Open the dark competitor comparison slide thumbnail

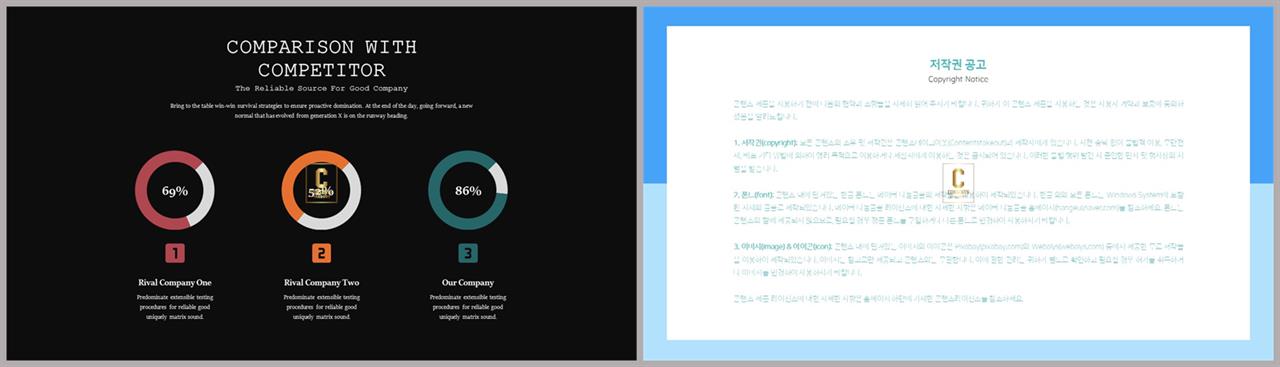point(321,183)
